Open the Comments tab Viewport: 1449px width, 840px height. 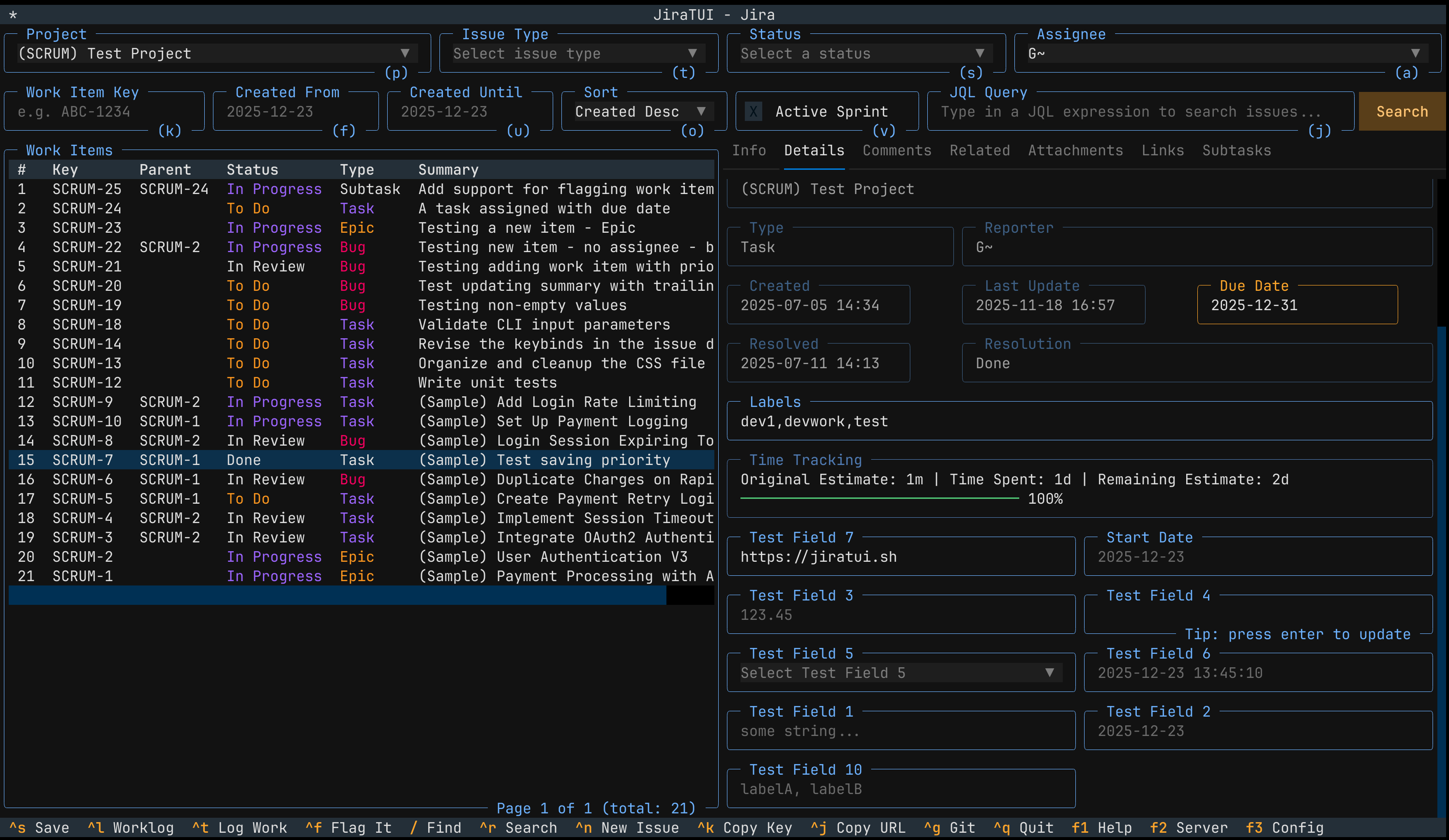tap(897, 150)
